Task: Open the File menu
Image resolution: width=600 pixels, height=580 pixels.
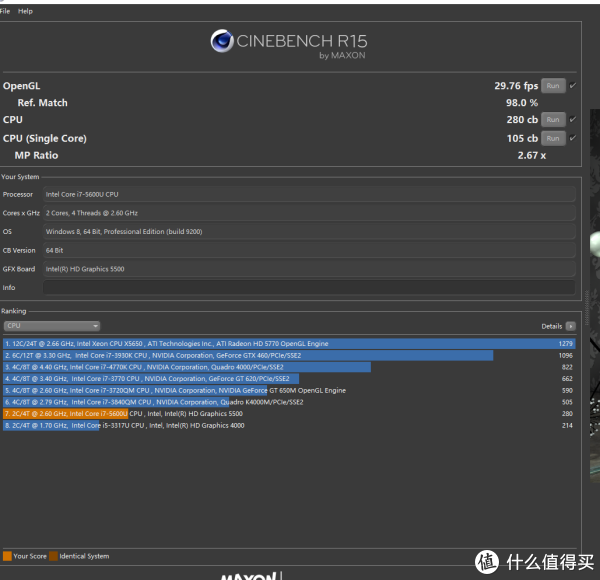Action: coord(5,11)
